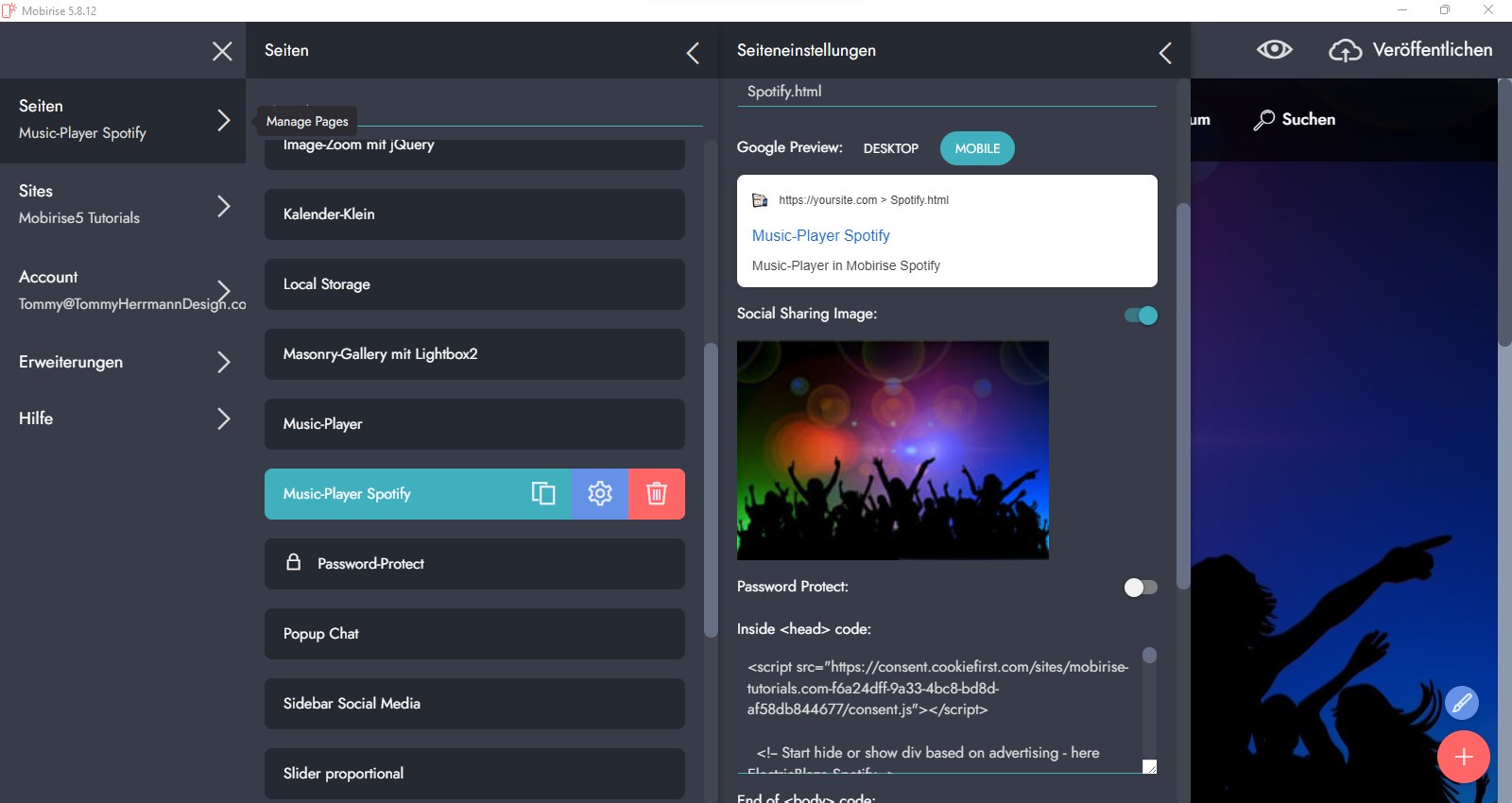Click the Music-Player Spotify preview title link
Viewport: 1512px width, 803px height.
point(821,235)
